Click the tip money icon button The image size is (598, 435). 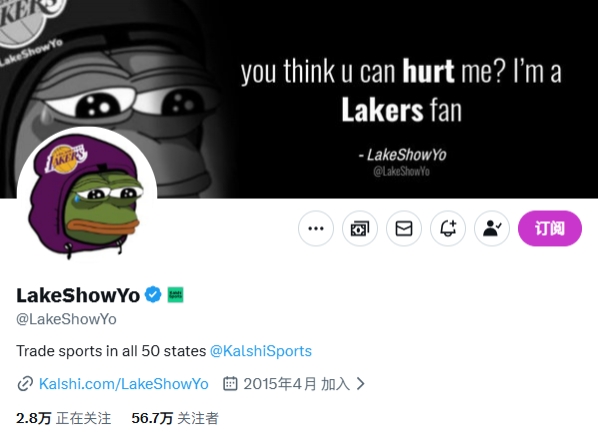pos(360,228)
